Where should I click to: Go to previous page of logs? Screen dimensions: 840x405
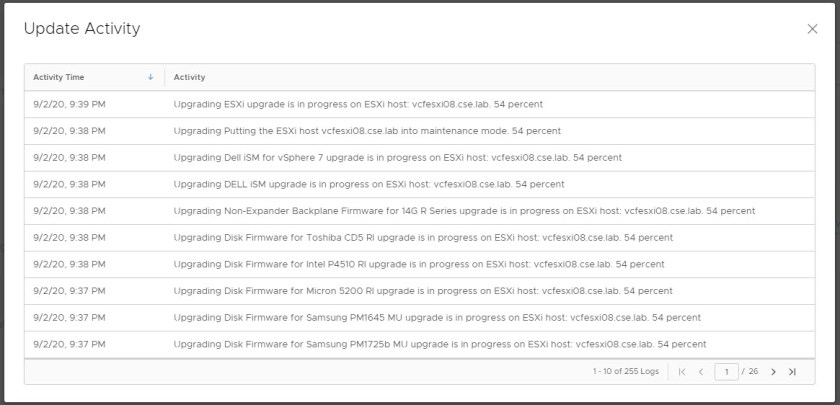pyautogui.click(x=701, y=372)
